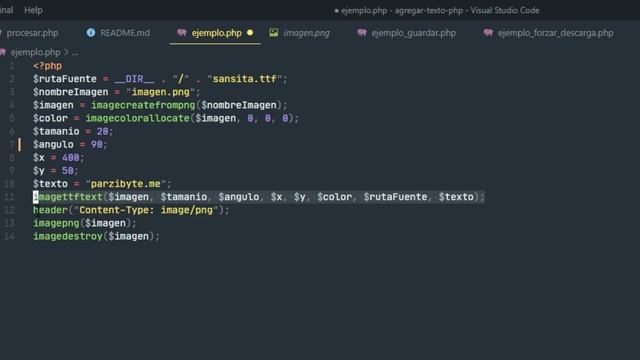
Task: Click the PHP icon on ejemplo_forzar_descarga.php tab
Action: 488,33
